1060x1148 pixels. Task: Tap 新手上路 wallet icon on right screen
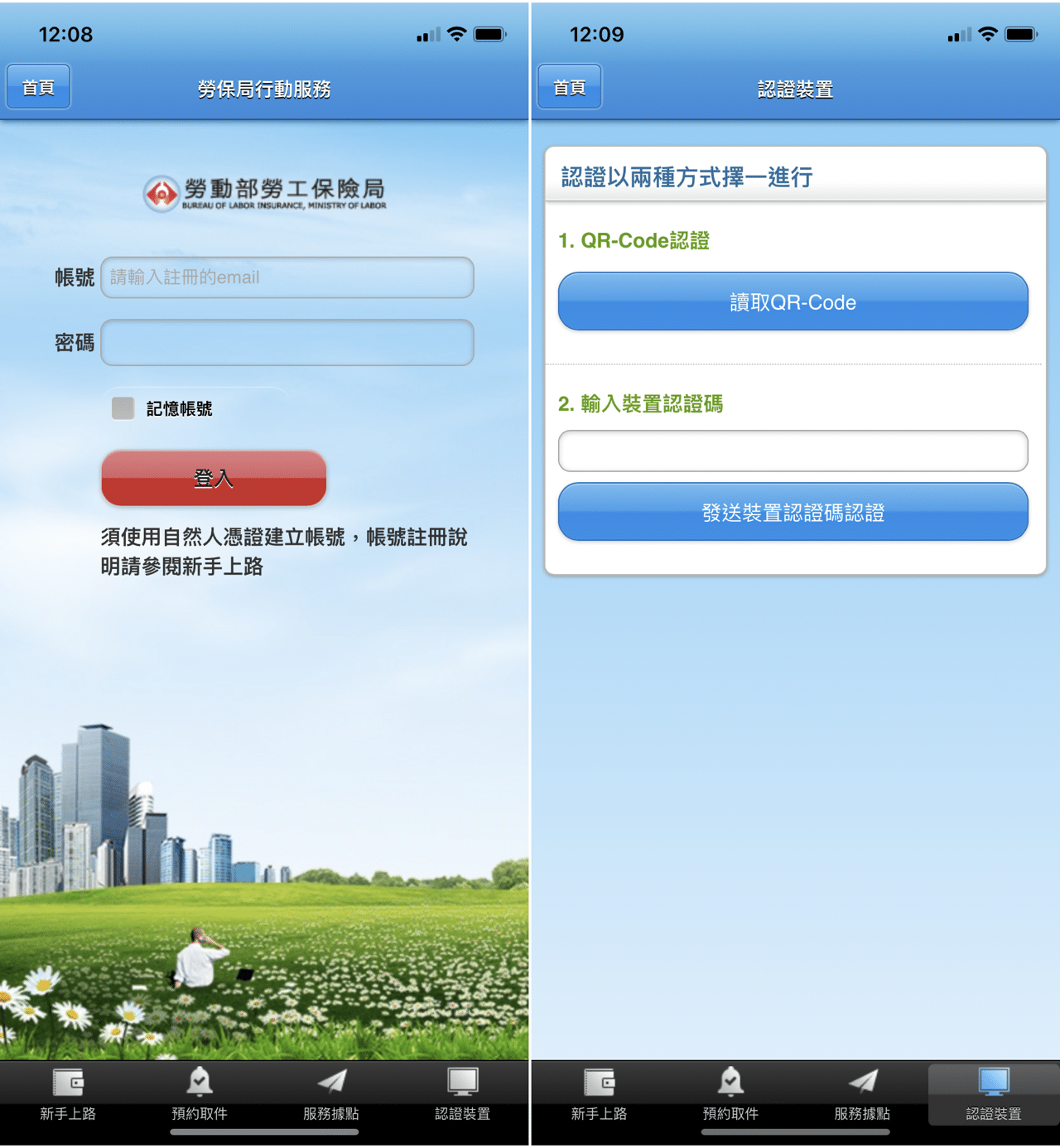[599, 1082]
